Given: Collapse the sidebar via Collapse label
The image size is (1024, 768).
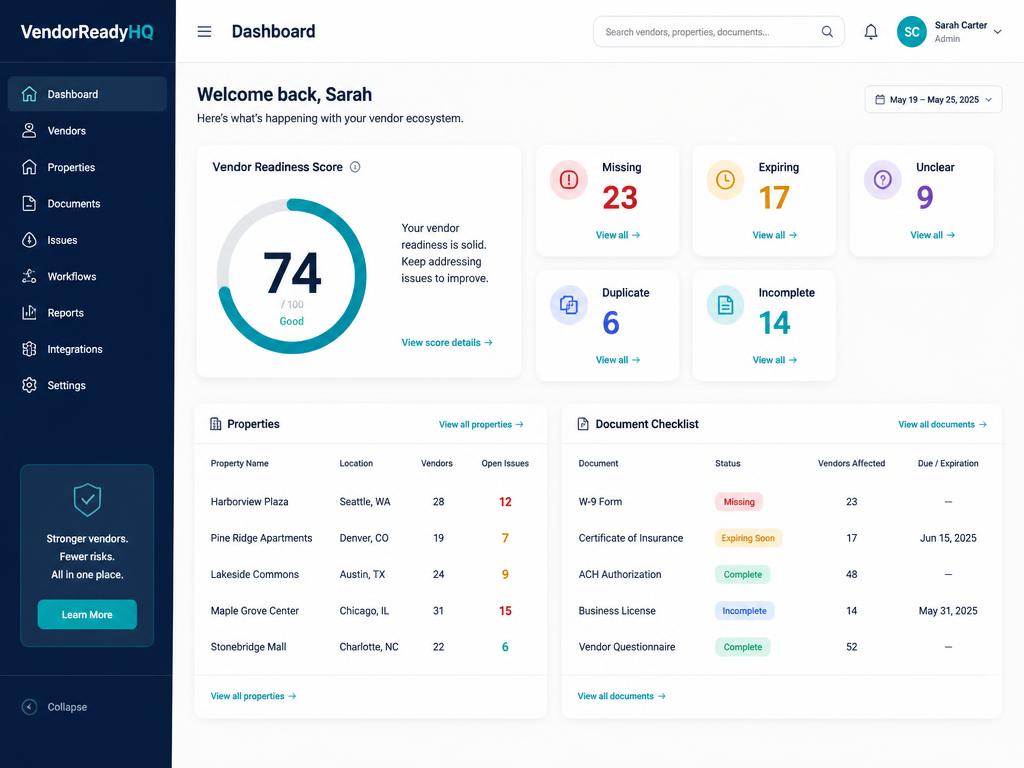Looking at the screenshot, I should (67, 707).
